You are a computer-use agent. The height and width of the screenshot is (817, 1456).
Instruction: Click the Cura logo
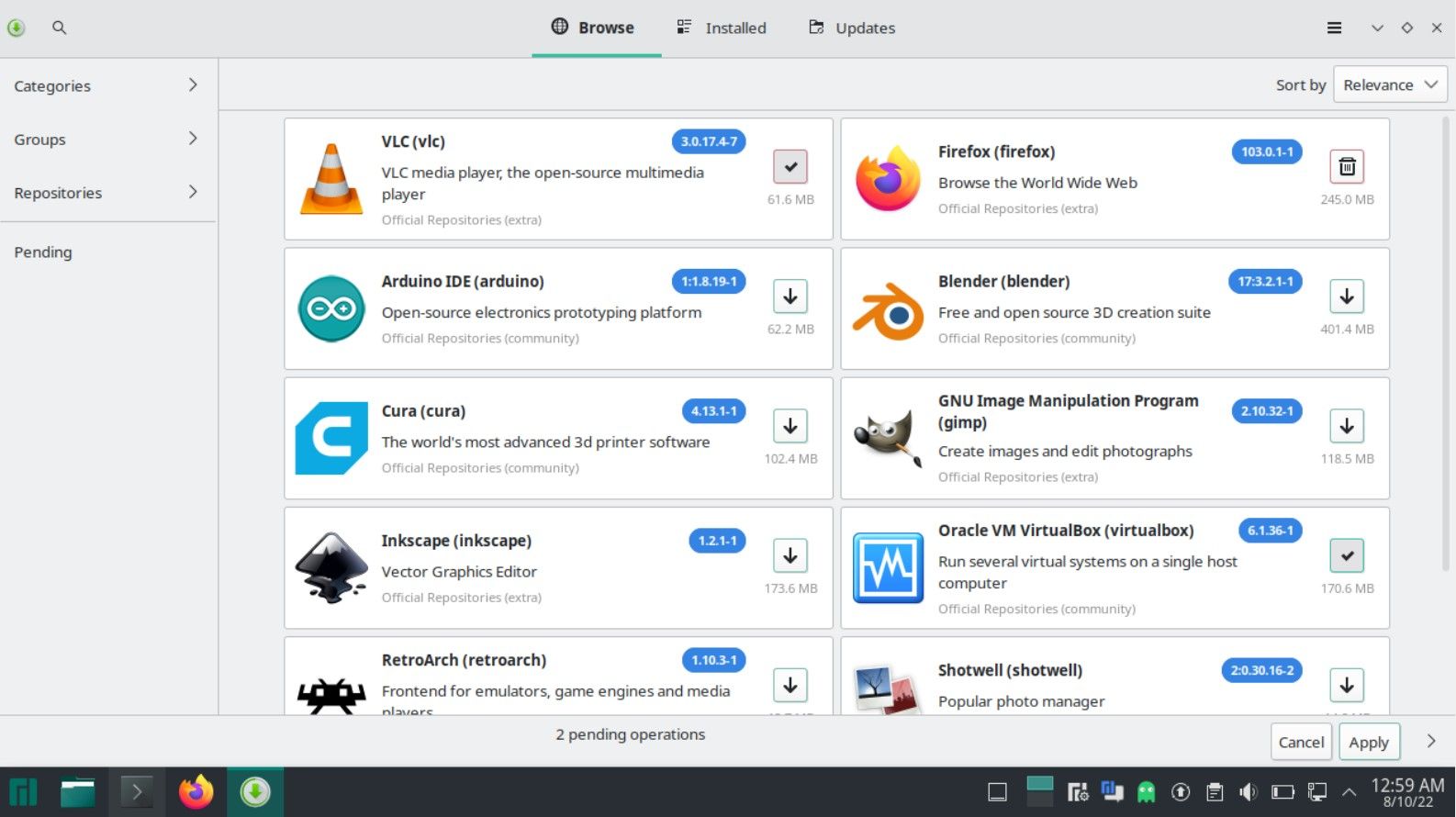tap(331, 438)
